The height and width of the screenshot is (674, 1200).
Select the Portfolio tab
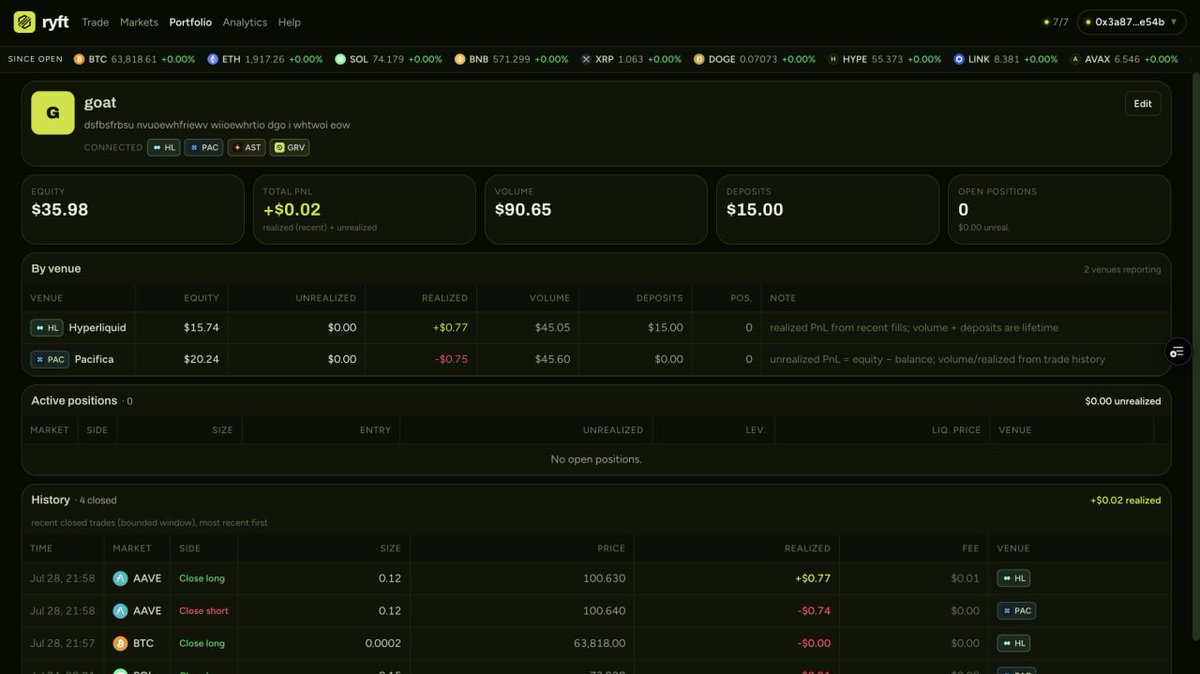pyautogui.click(x=190, y=22)
